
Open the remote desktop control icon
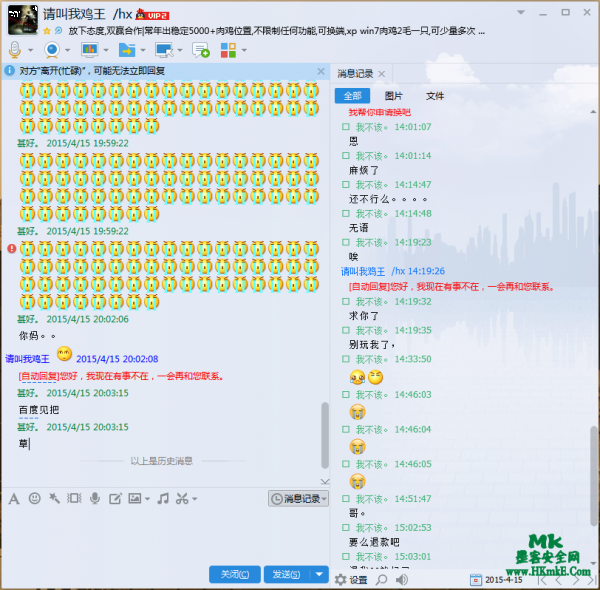coord(164,50)
